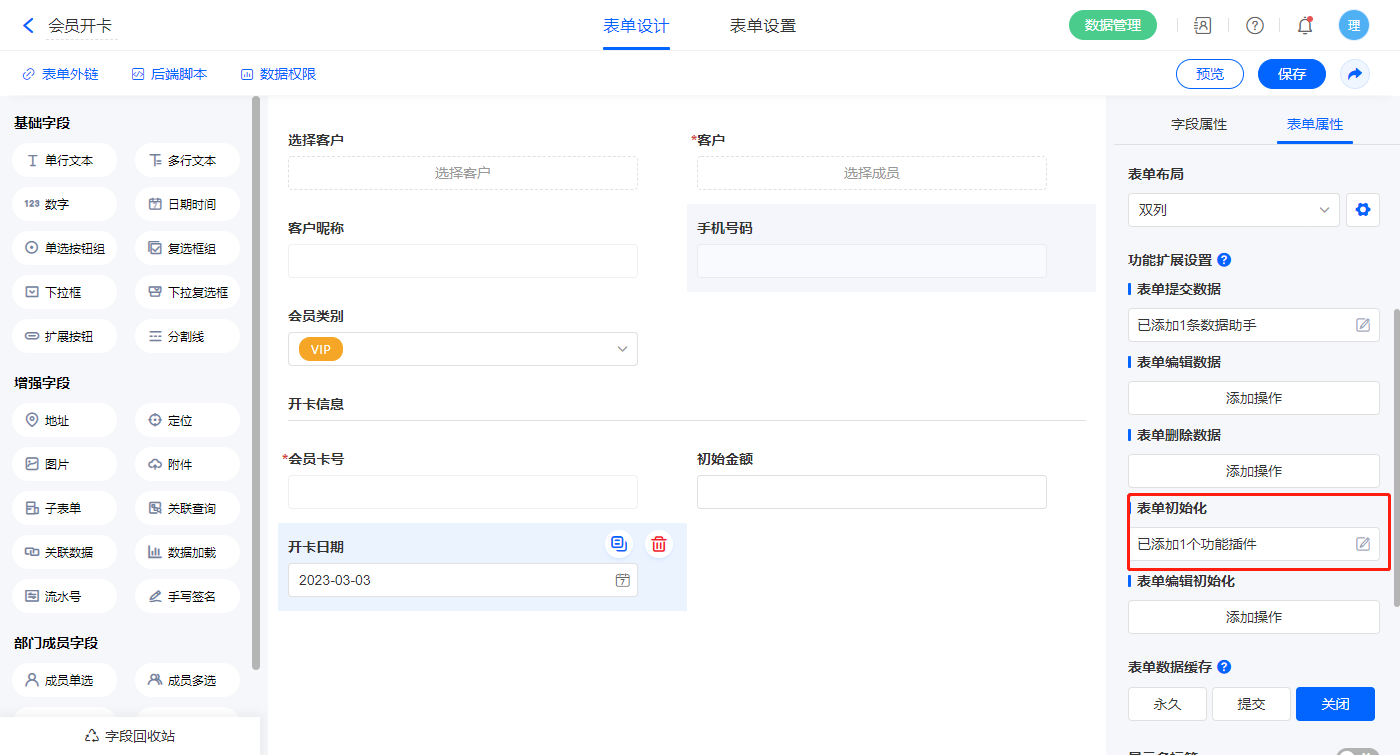The image size is (1400, 755).
Task: Click the 保存 button
Action: 1292,74
